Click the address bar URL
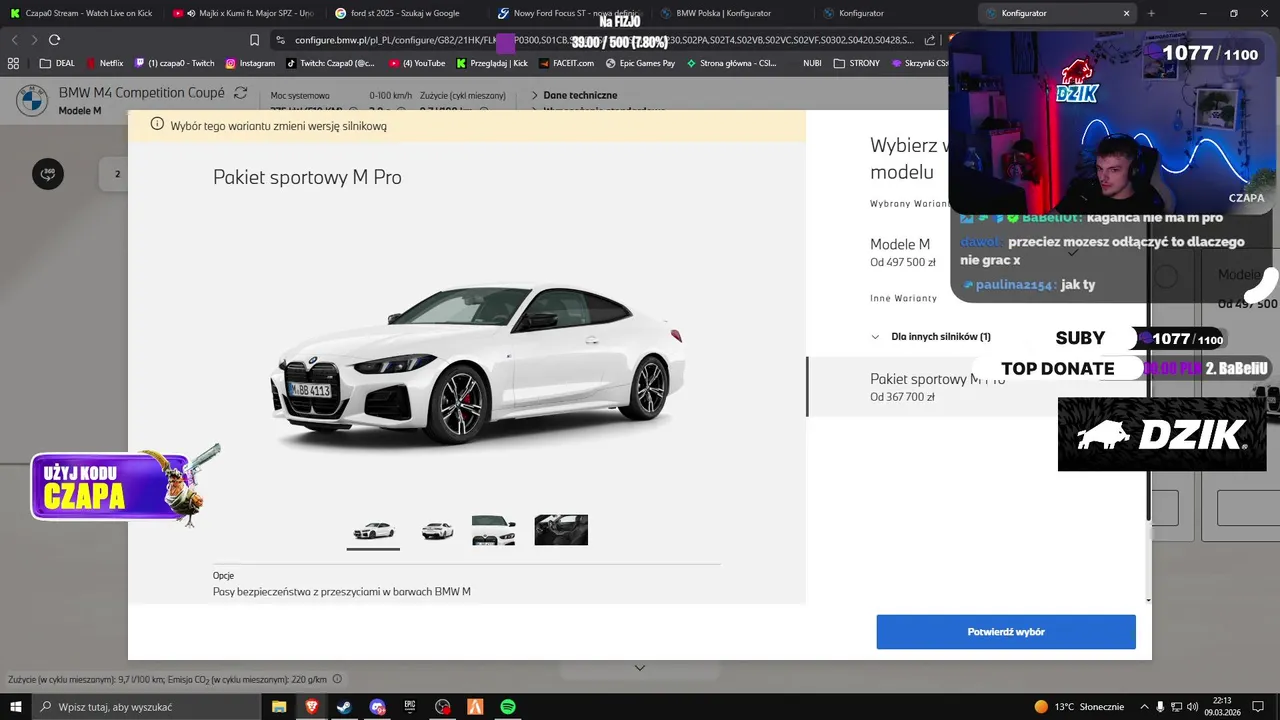The image size is (1280, 720). coord(604,40)
